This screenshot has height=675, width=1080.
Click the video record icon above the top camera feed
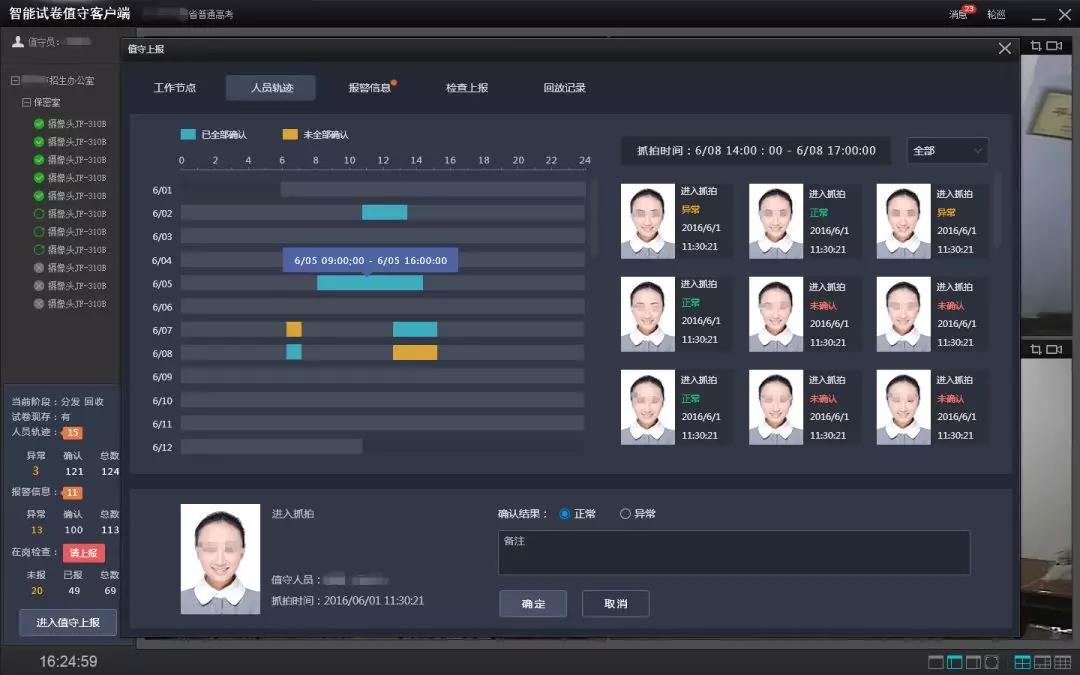[1052, 46]
